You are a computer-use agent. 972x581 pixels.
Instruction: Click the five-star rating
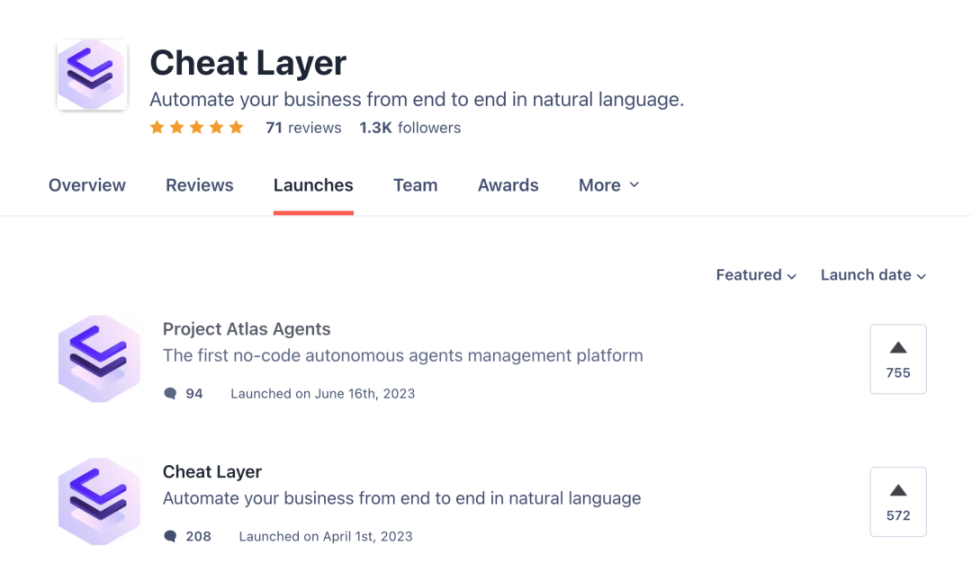[197, 128]
